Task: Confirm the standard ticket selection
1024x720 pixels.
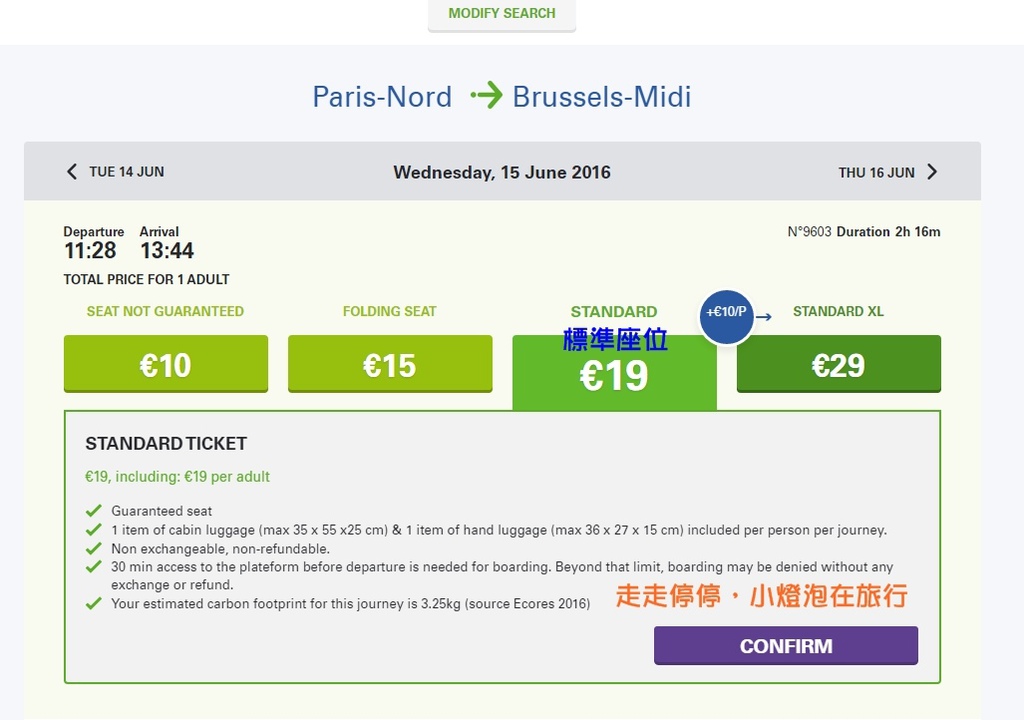Action: 786,646
